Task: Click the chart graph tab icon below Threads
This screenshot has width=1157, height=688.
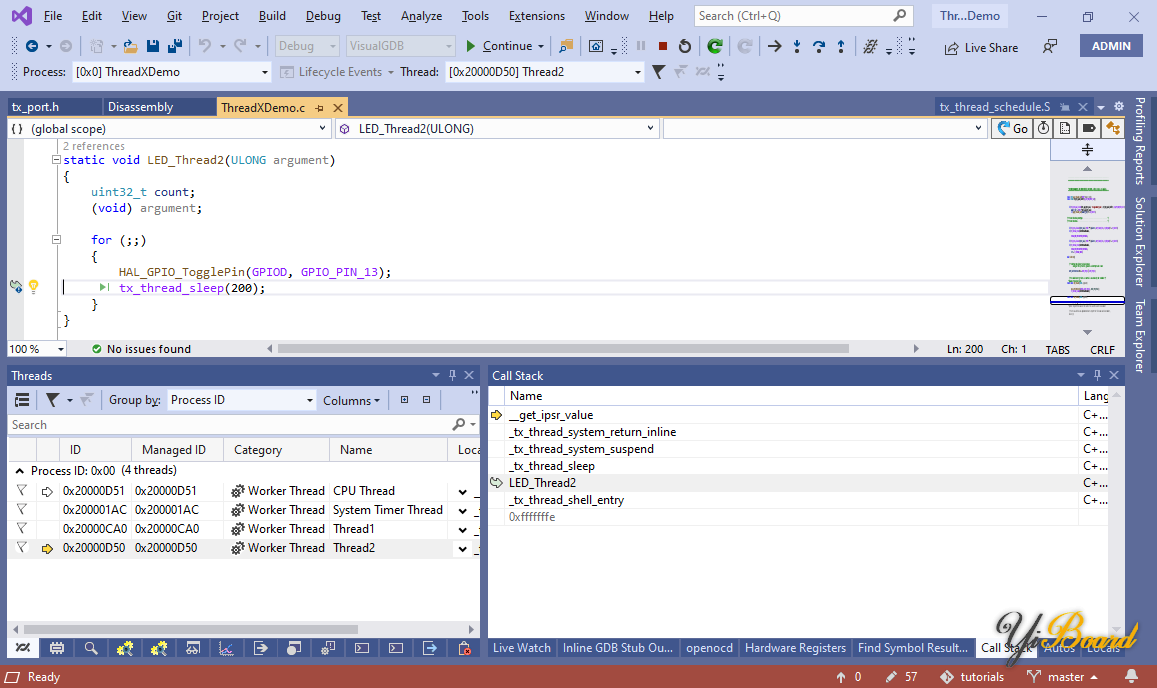Action: pos(226,648)
